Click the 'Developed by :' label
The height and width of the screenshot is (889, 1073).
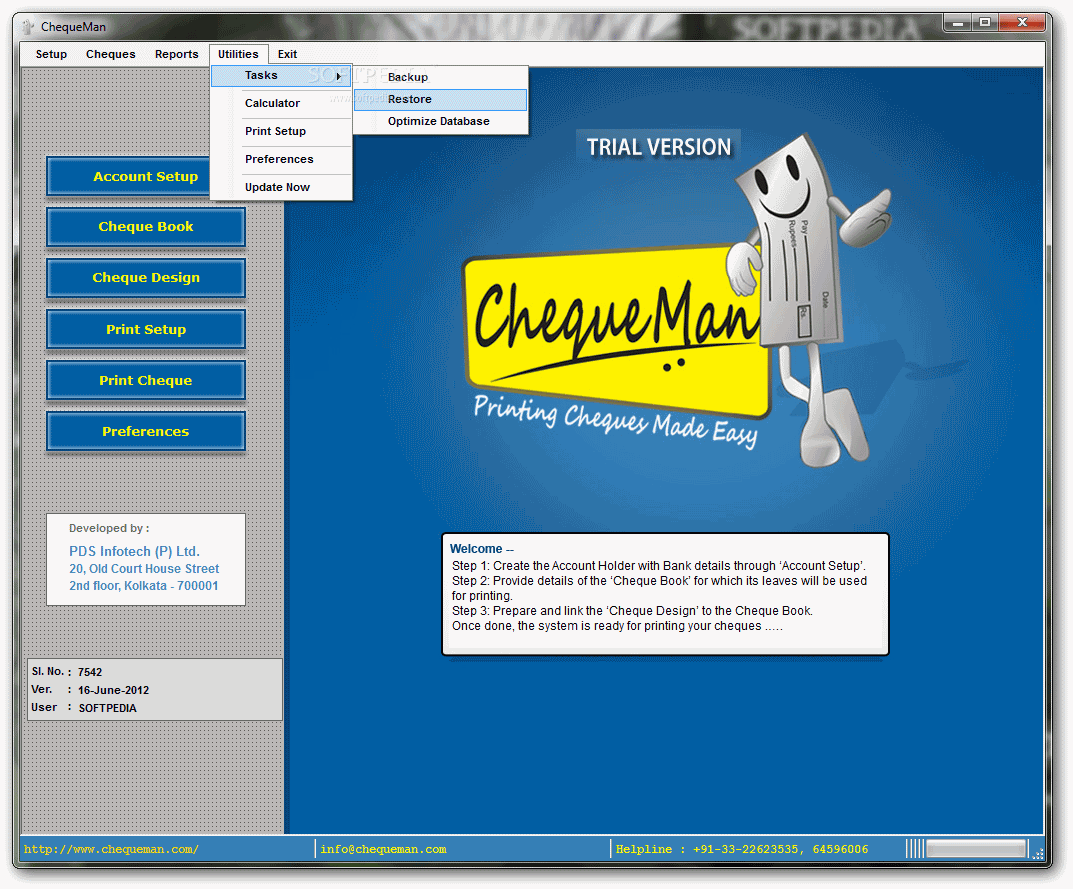pos(109,528)
